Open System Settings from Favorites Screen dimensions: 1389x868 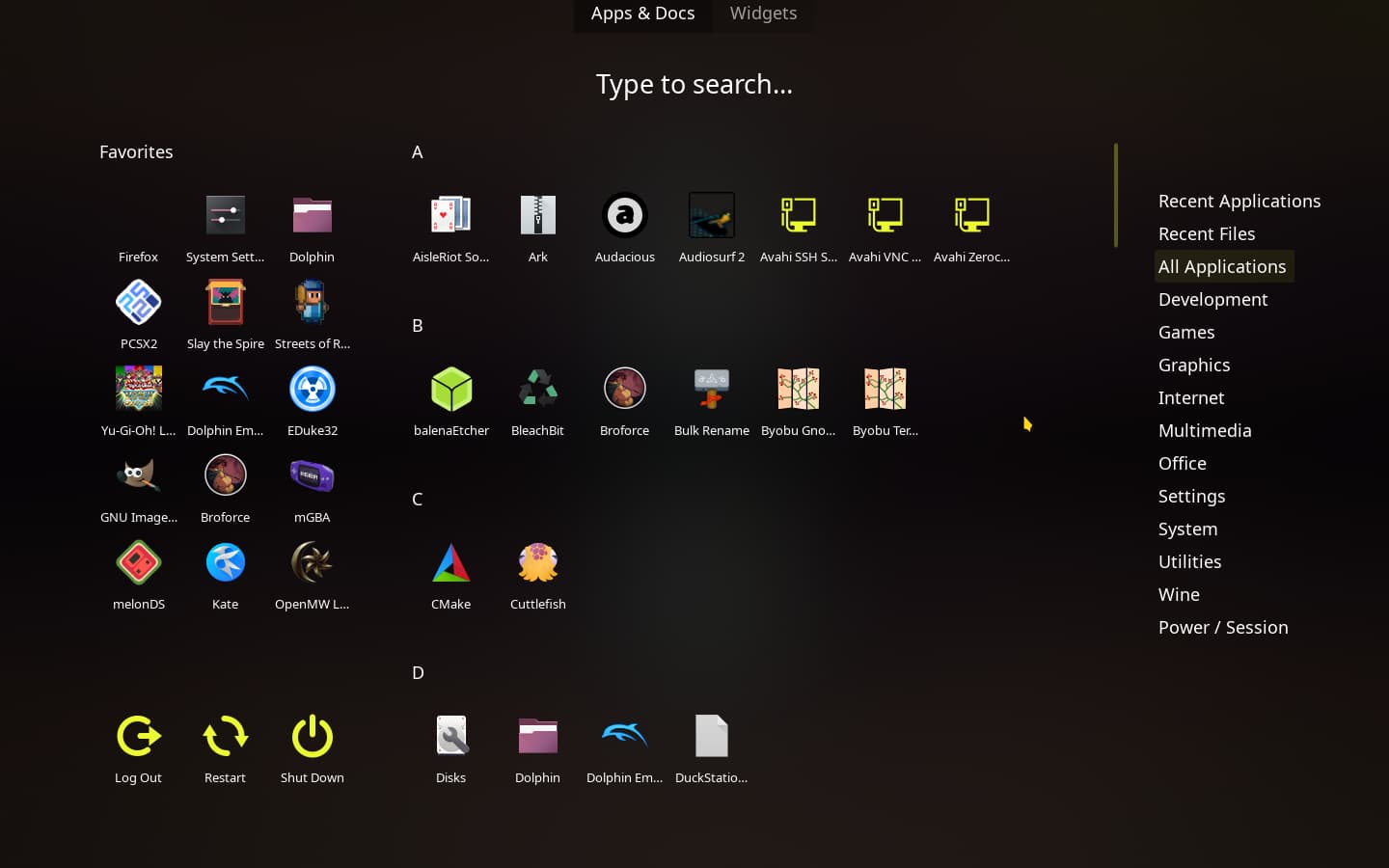[225, 229]
